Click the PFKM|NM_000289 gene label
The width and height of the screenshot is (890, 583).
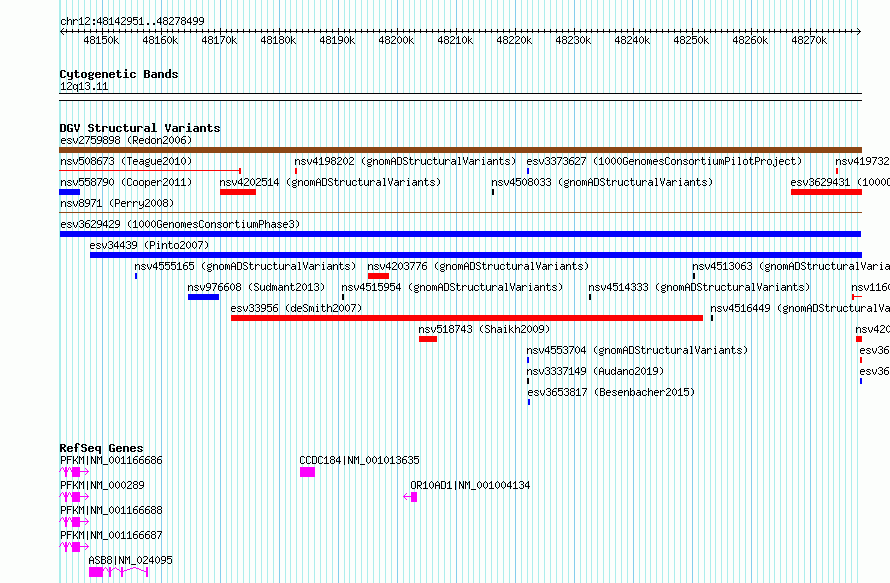tap(102, 485)
